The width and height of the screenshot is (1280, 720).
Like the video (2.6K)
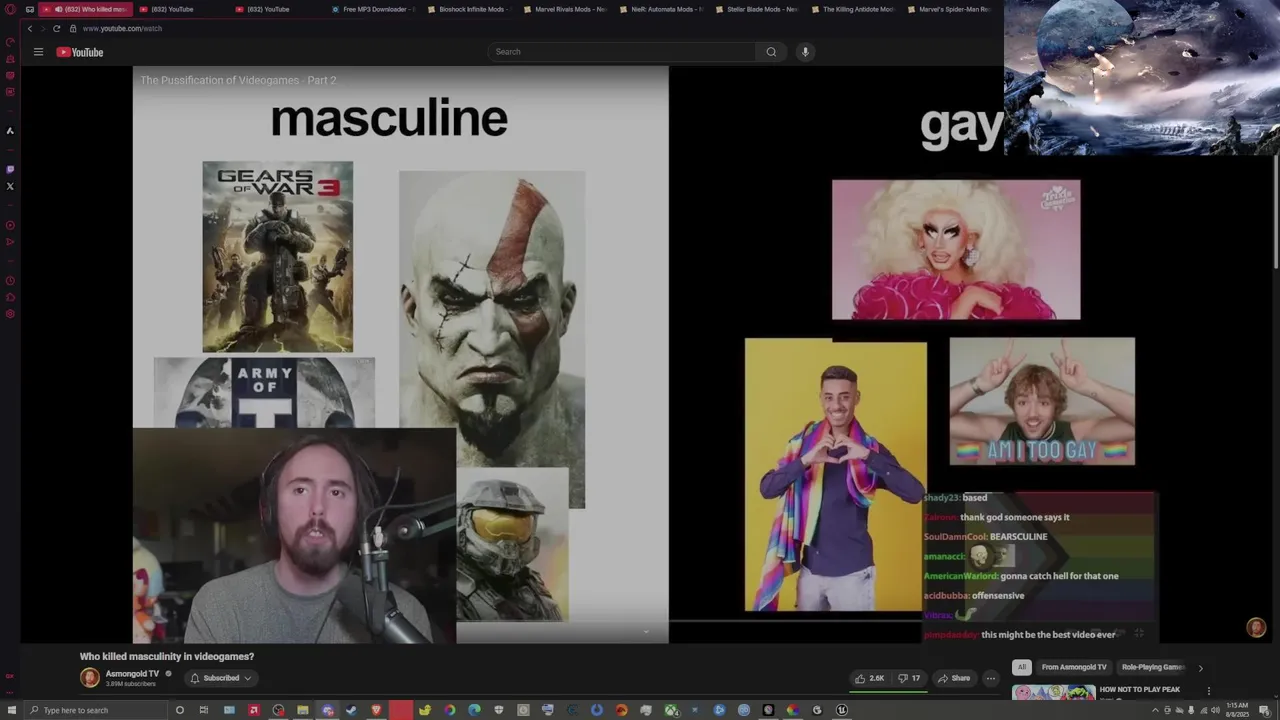click(x=869, y=678)
